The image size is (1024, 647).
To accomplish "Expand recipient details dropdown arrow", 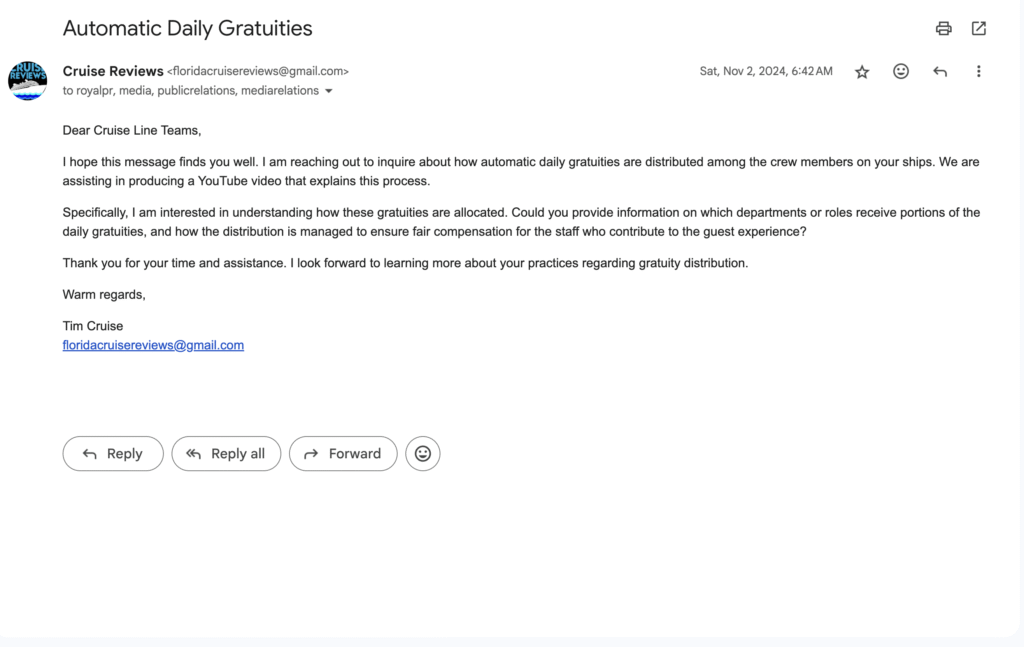I will coord(328,91).
